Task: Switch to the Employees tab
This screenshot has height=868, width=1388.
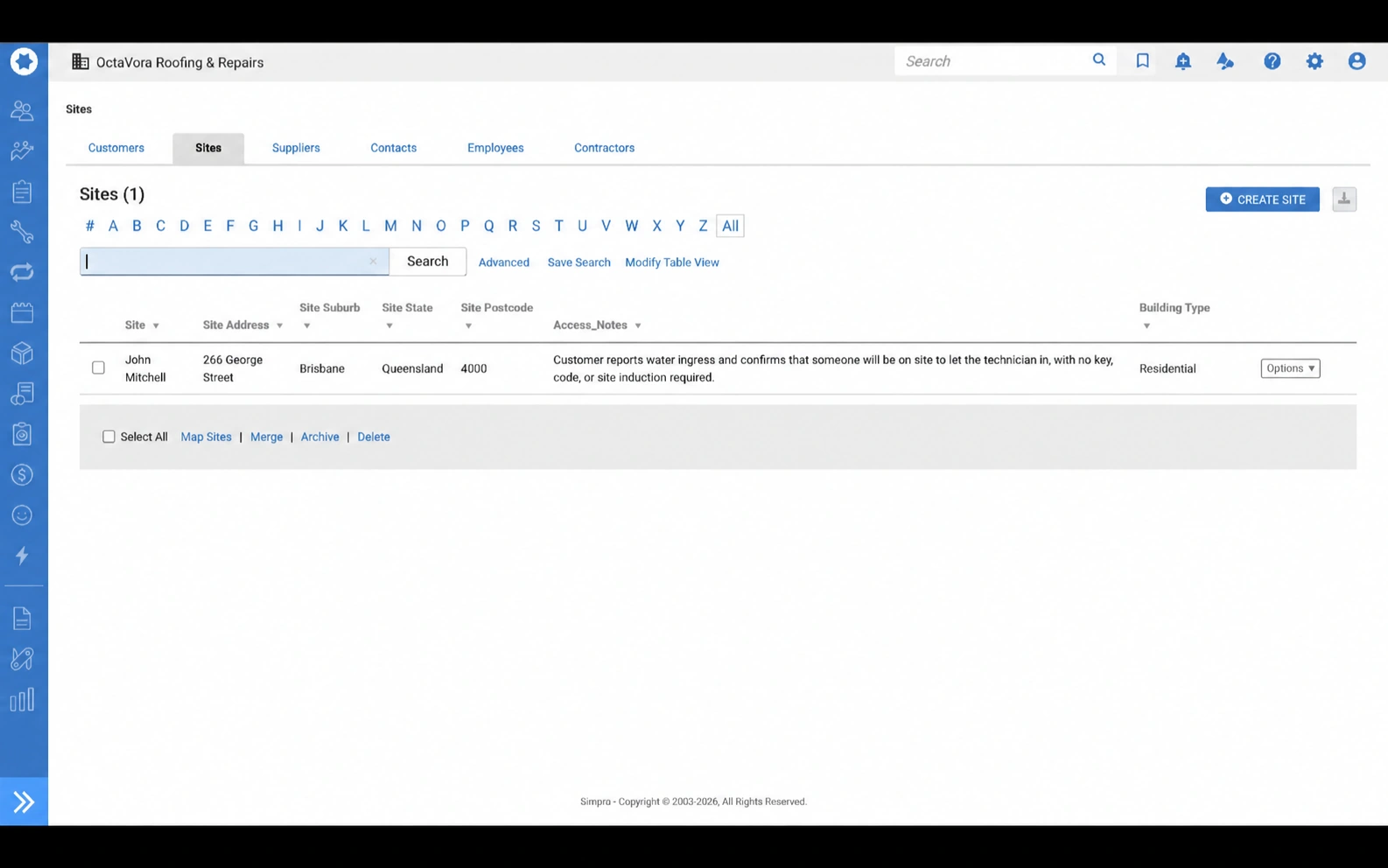Action: point(495,148)
